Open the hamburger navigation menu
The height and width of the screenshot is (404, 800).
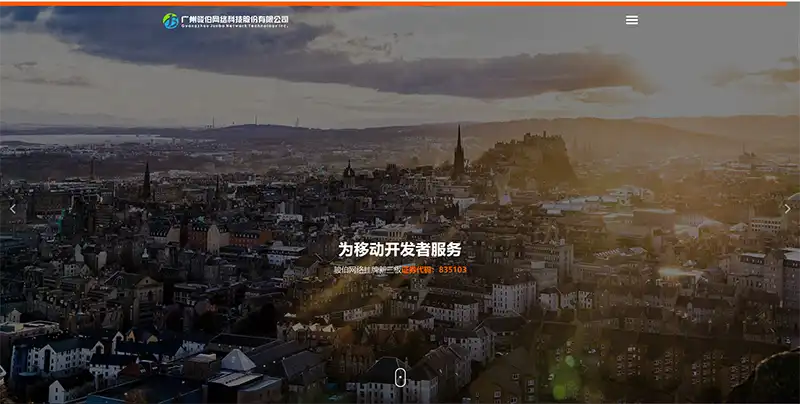tap(631, 20)
